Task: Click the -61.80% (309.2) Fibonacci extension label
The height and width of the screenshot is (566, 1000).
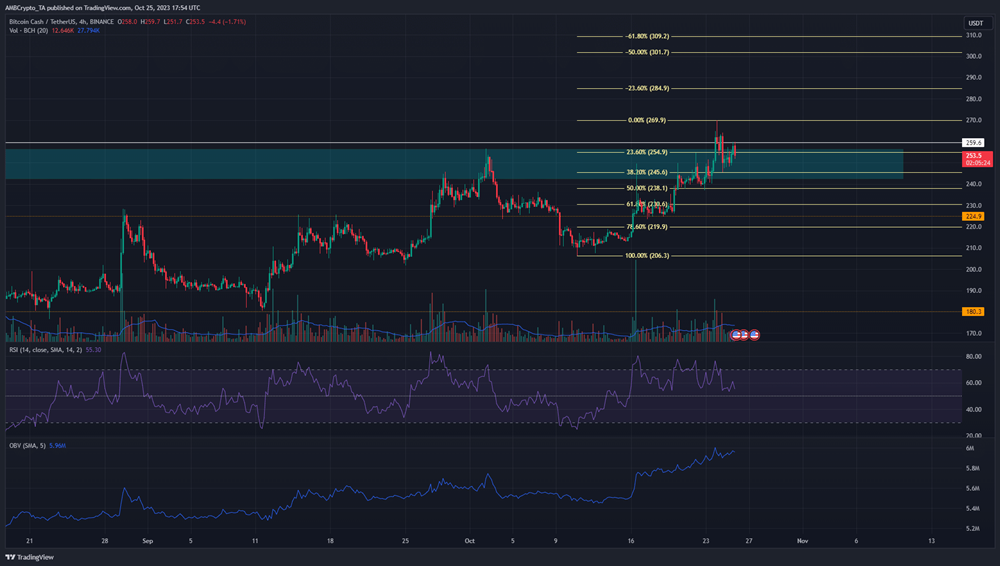Action: pyautogui.click(x=647, y=36)
